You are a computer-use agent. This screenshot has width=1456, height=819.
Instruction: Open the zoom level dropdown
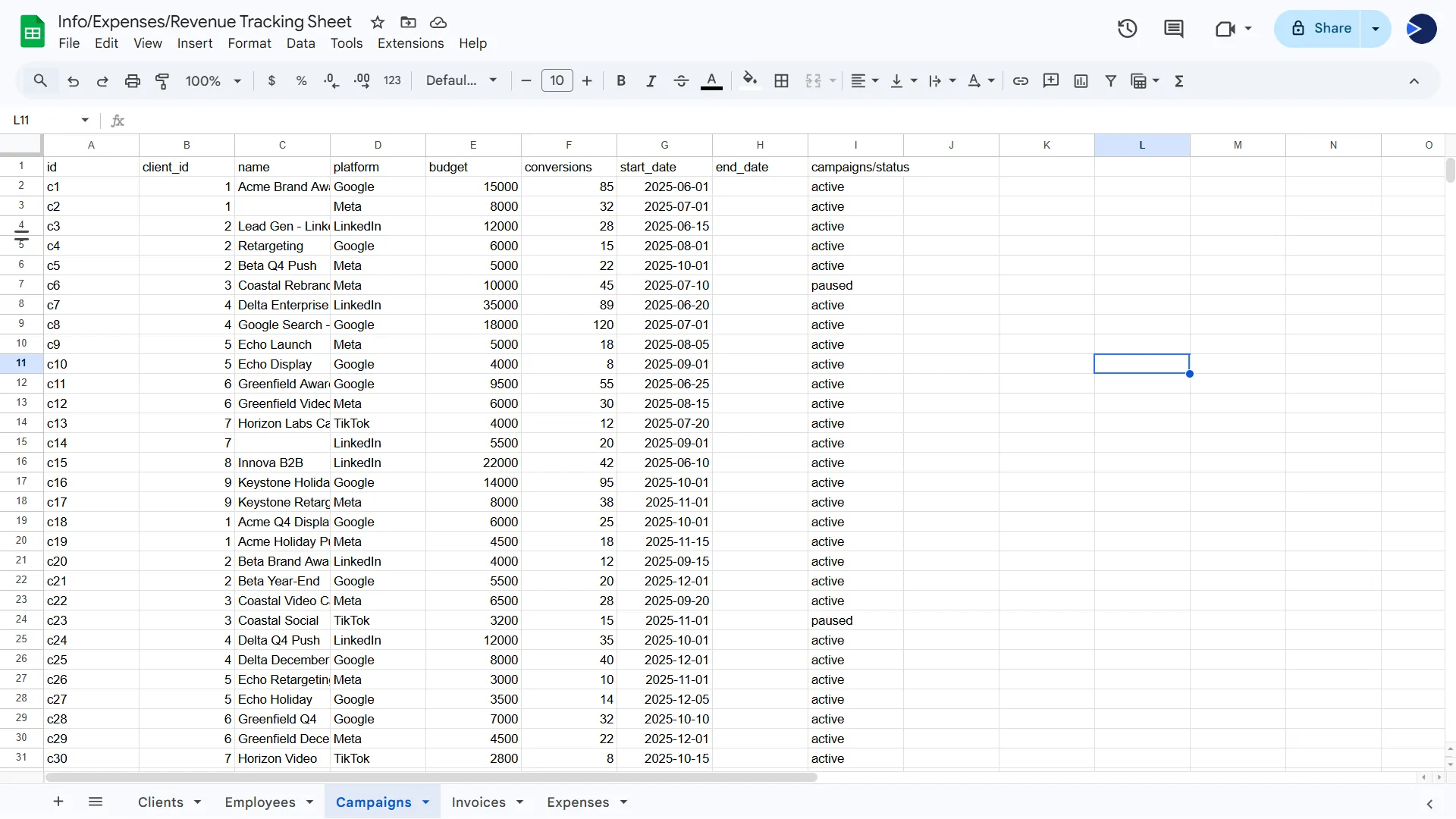tap(212, 80)
